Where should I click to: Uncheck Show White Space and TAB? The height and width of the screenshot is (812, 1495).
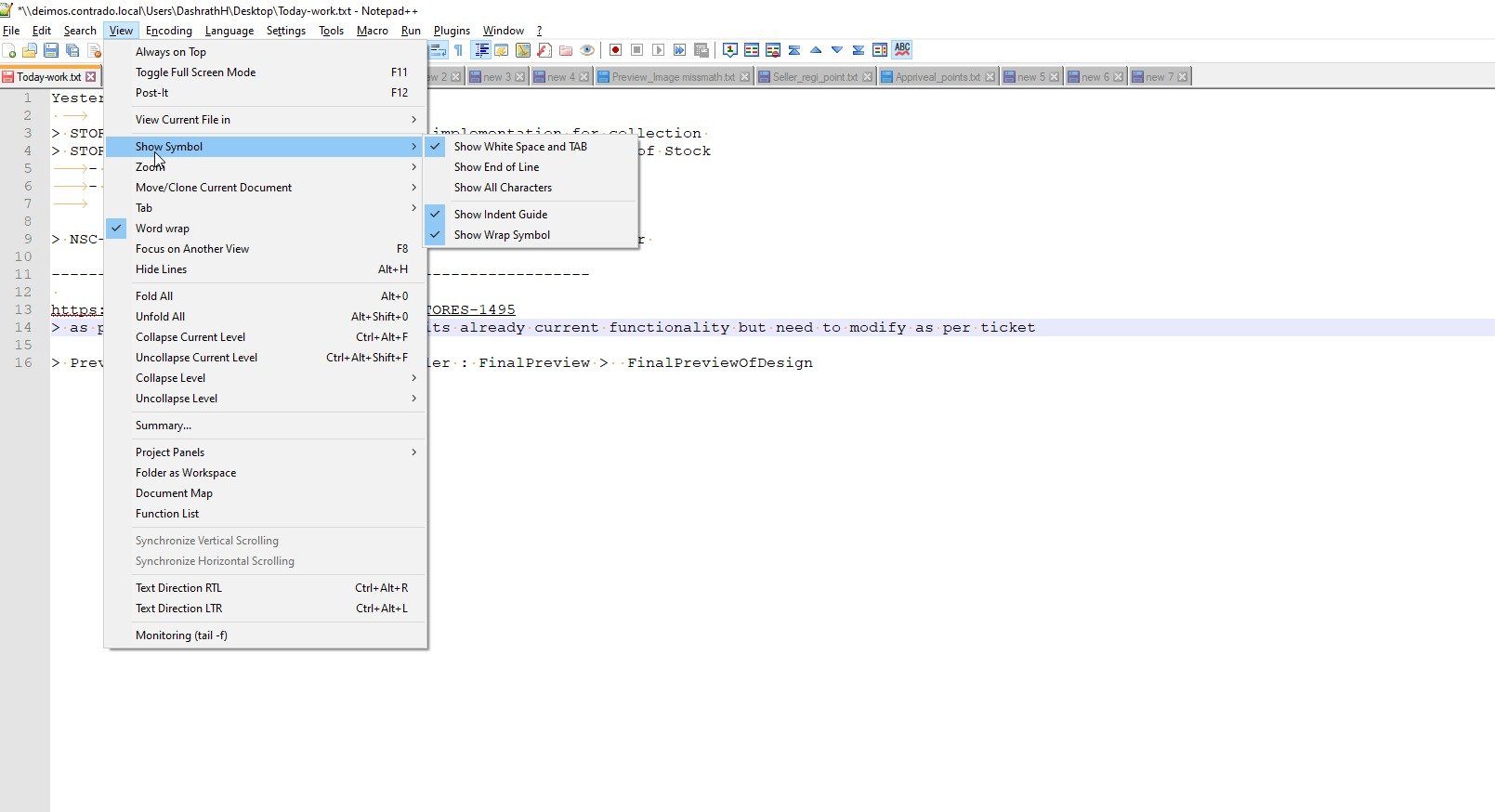pyautogui.click(x=520, y=147)
